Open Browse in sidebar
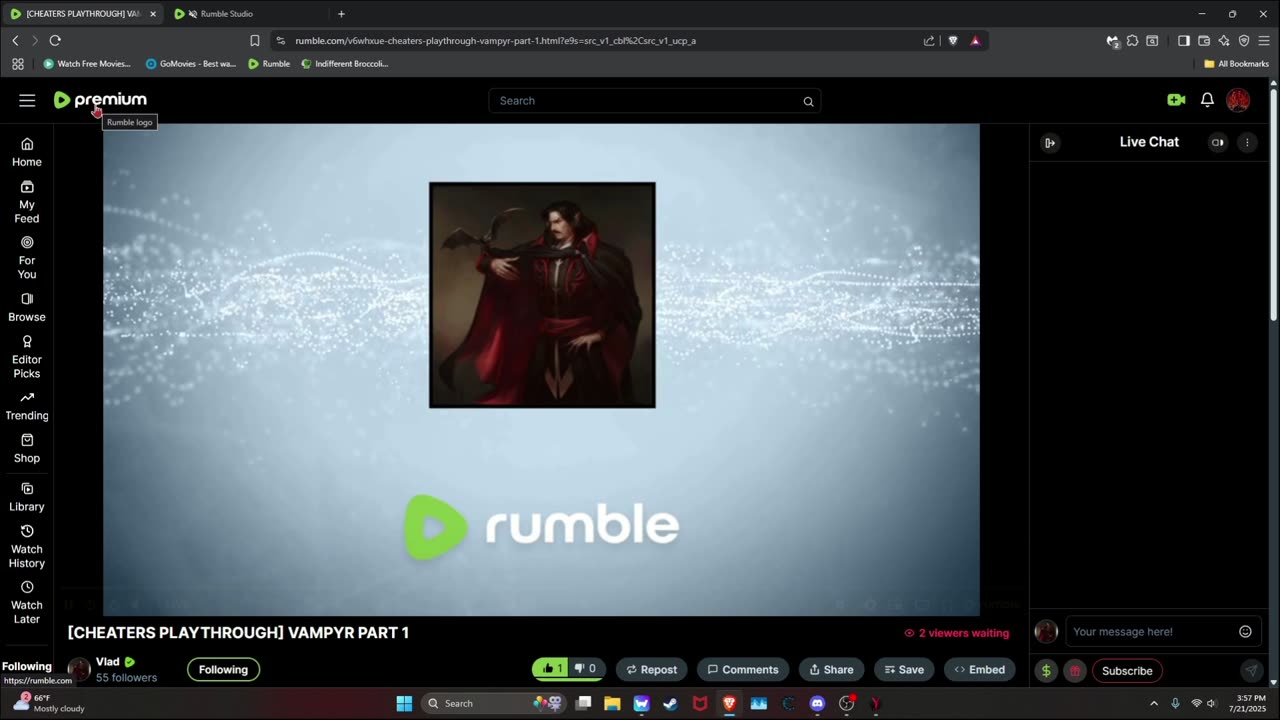 tap(27, 308)
